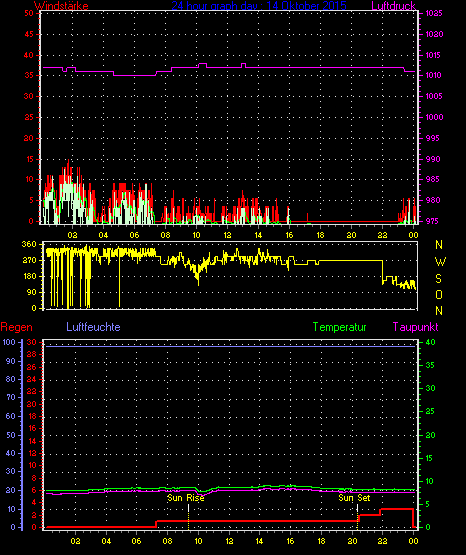Click the dotted sunrise marker line
This screenshot has width=466, height=555.
pos(189,517)
